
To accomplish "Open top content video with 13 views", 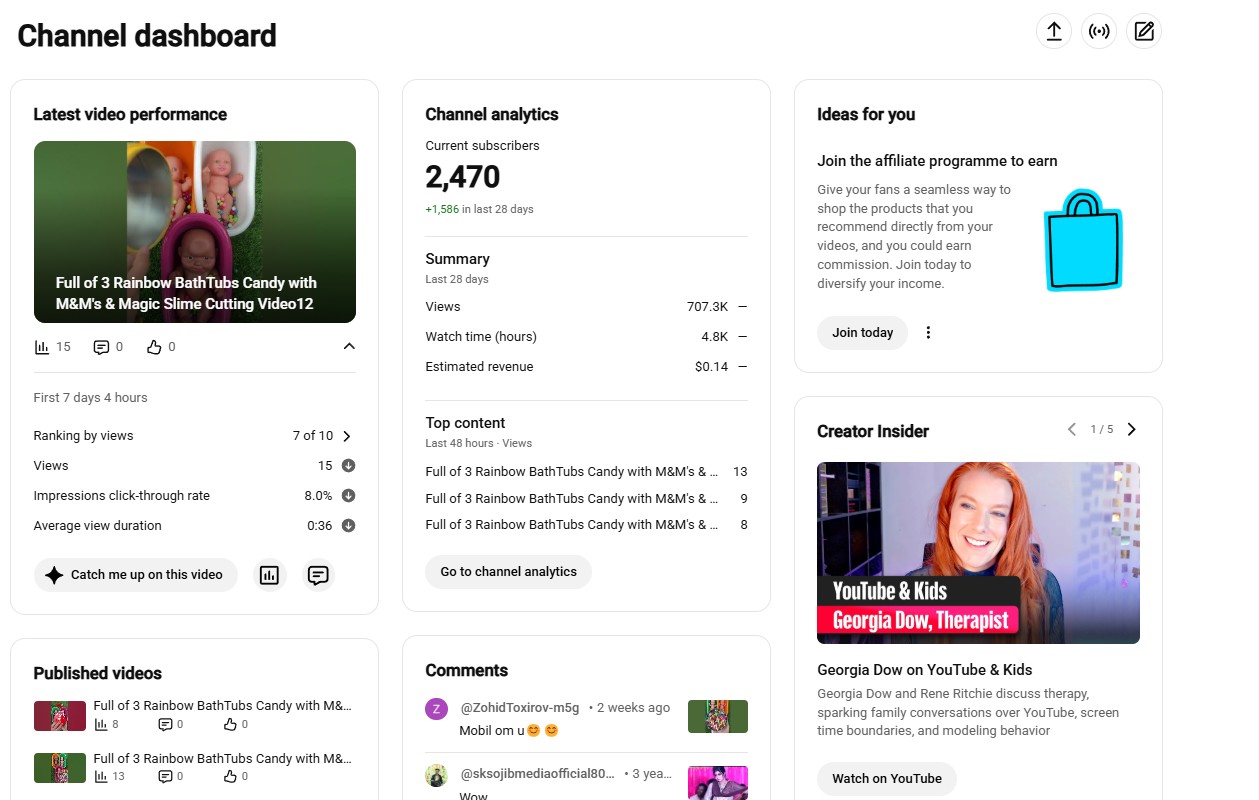I will pyautogui.click(x=586, y=471).
